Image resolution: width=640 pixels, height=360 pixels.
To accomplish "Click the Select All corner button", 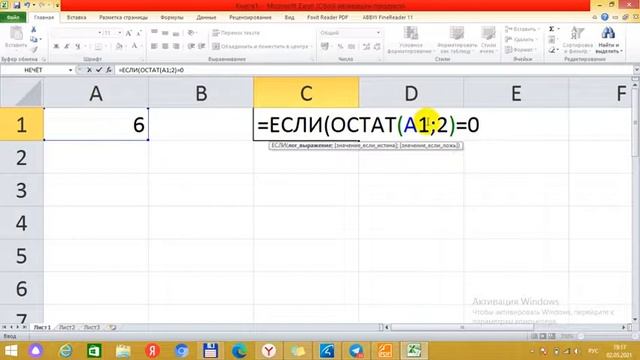I will (x=21, y=93).
